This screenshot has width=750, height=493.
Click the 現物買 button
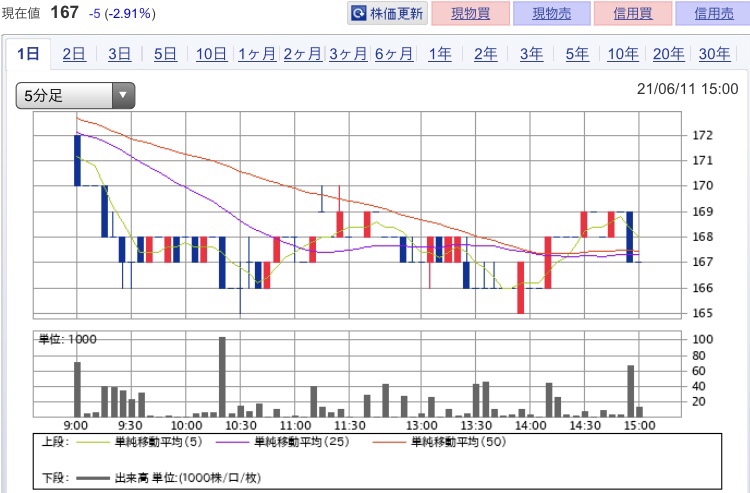tap(470, 13)
